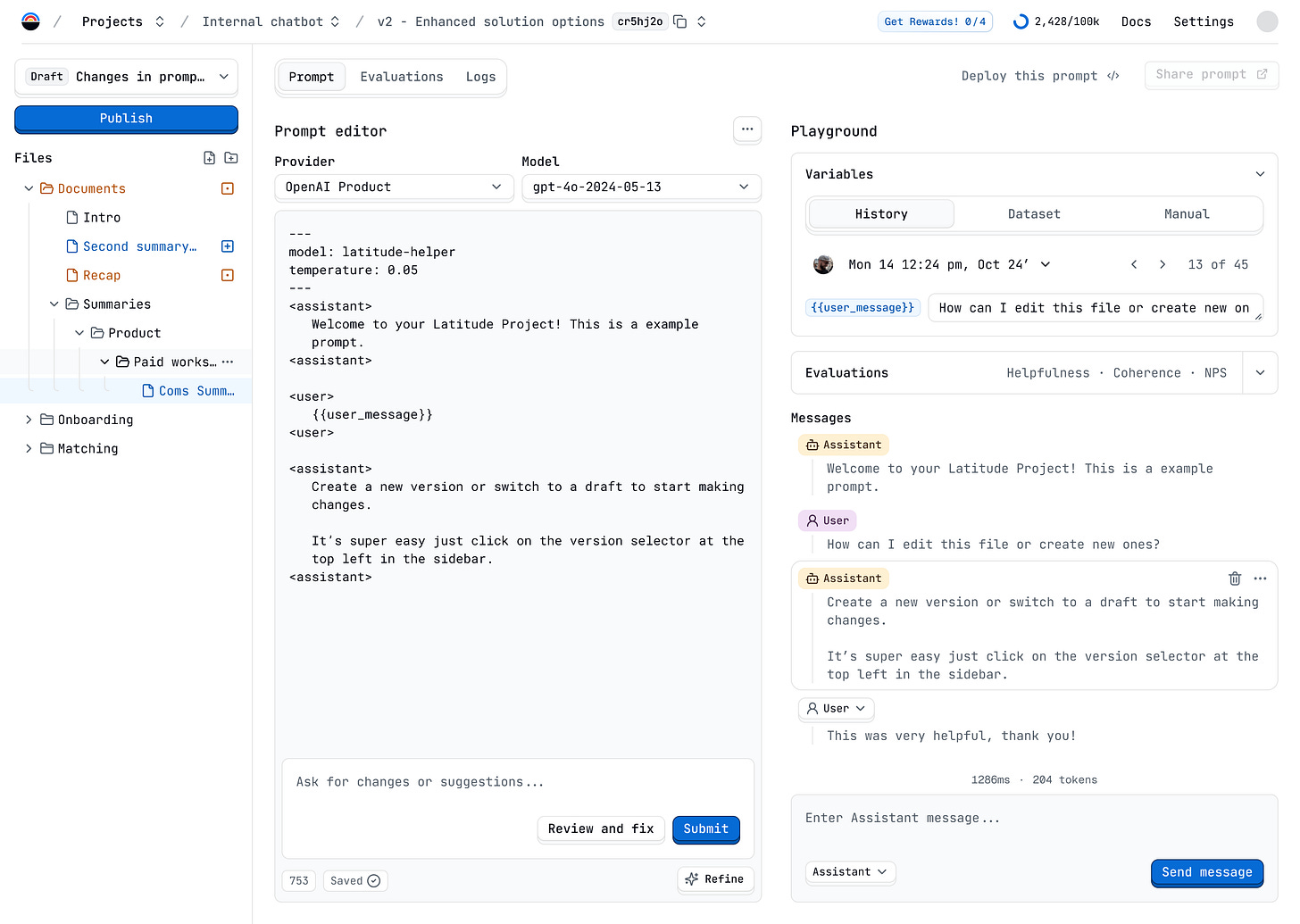Click the Saved status indicator

click(355, 881)
